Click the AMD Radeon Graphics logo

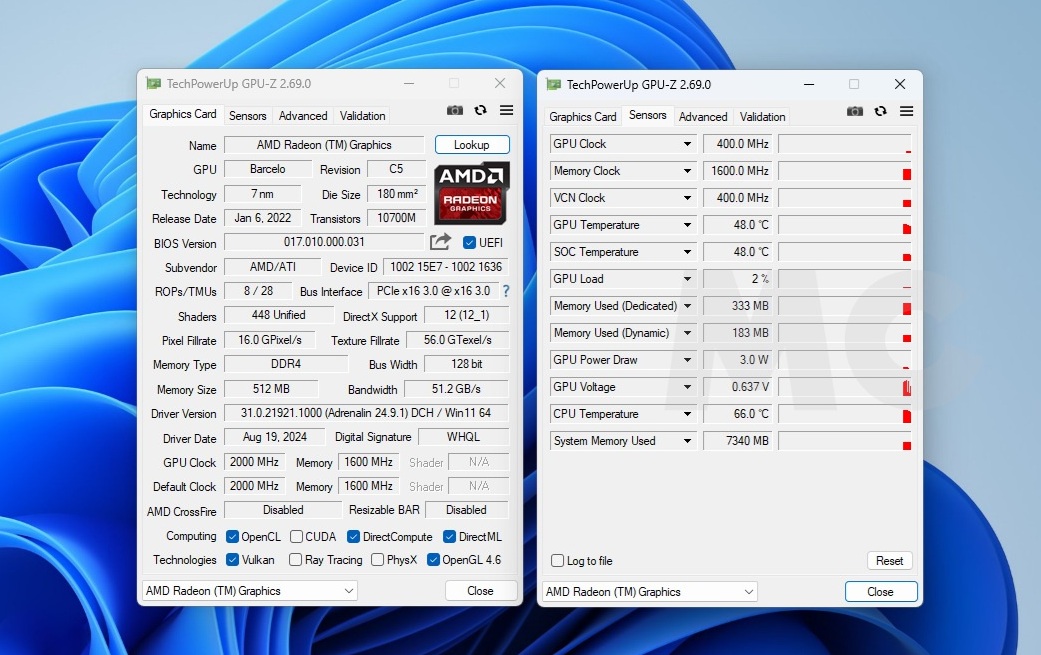tap(472, 193)
